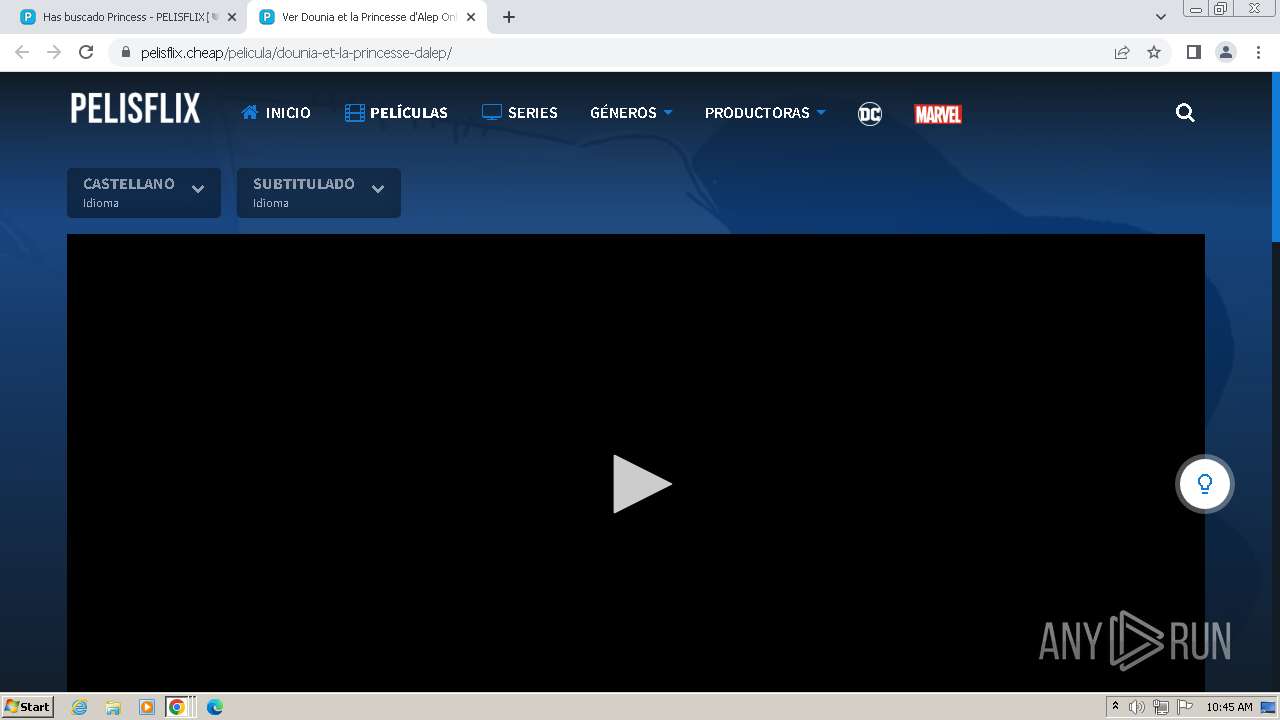Click the INICIO house icon
The height and width of the screenshot is (720, 1280).
click(x=250, y=112)
